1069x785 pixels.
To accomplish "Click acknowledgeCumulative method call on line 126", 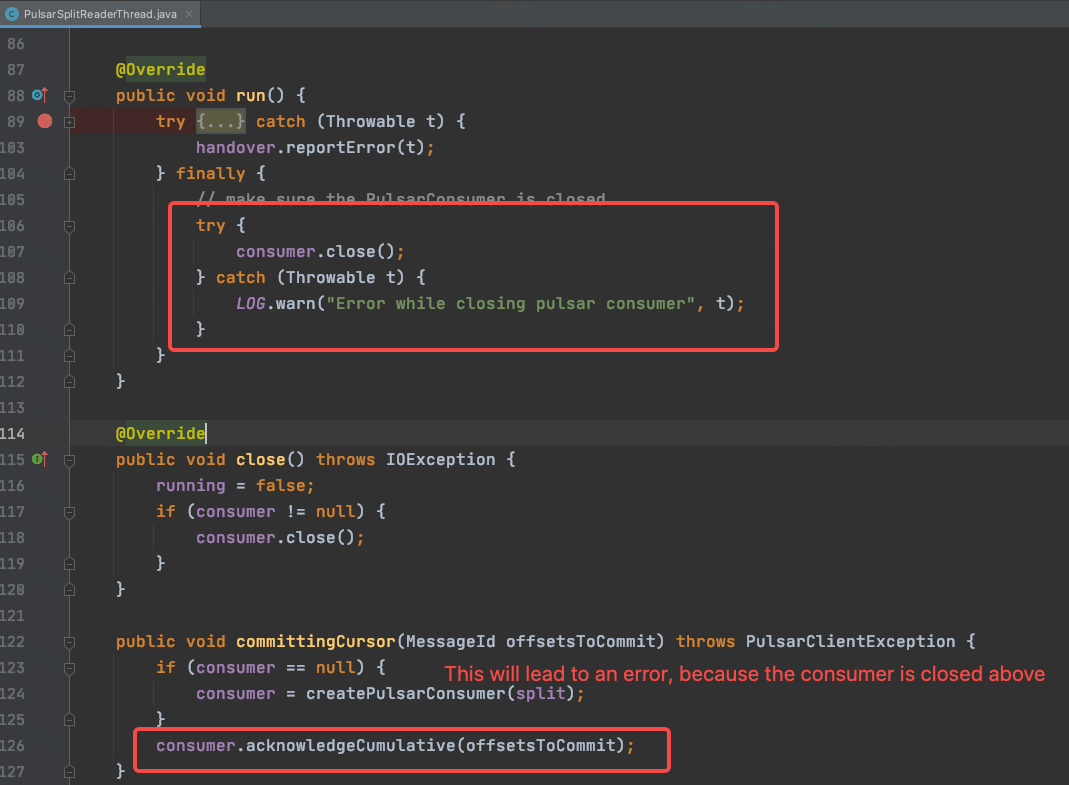I will tap(350, 745).
